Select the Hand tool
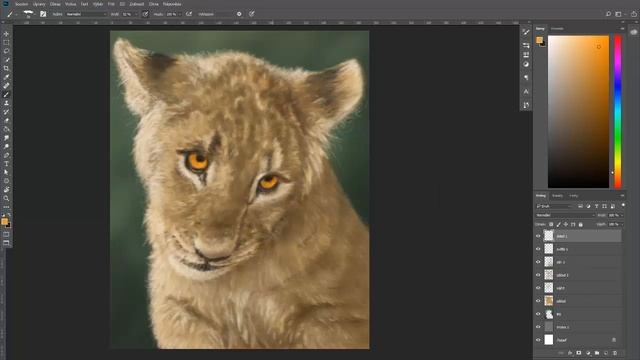Viewport: 640px width, 360px height. [6, 190]
